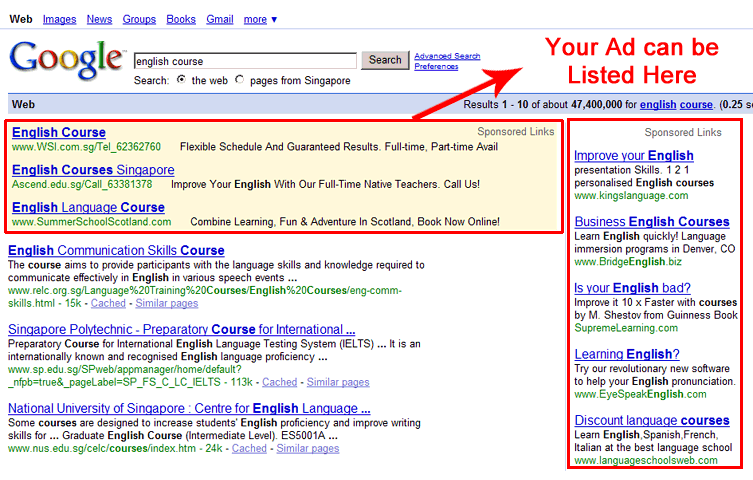Click 'Sponsored Links' label in right sidebar
The height and width of the screenshot is (480, 753).
683,132
